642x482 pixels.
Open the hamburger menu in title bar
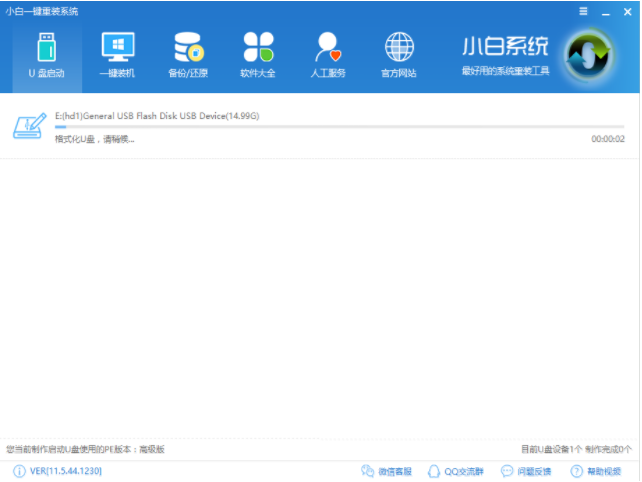point(583,11)
